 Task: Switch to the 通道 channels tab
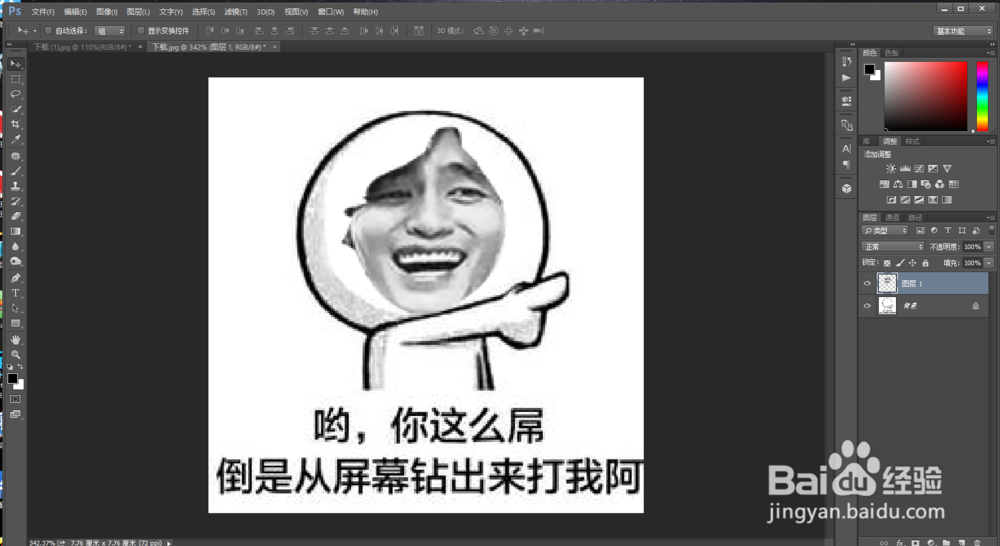(x=892, y=217)
